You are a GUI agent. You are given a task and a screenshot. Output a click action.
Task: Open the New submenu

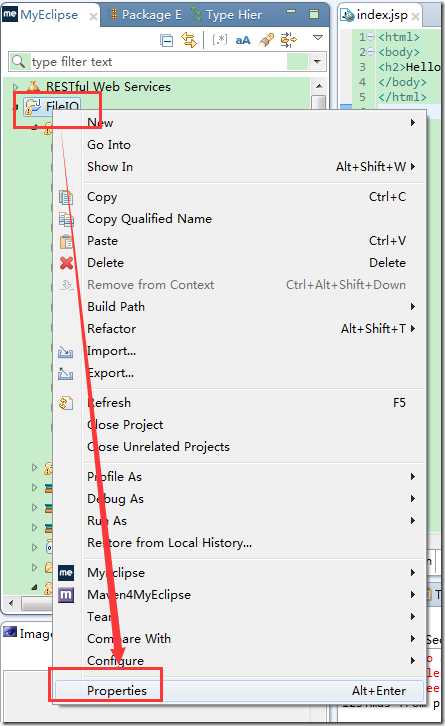(239, 123)
